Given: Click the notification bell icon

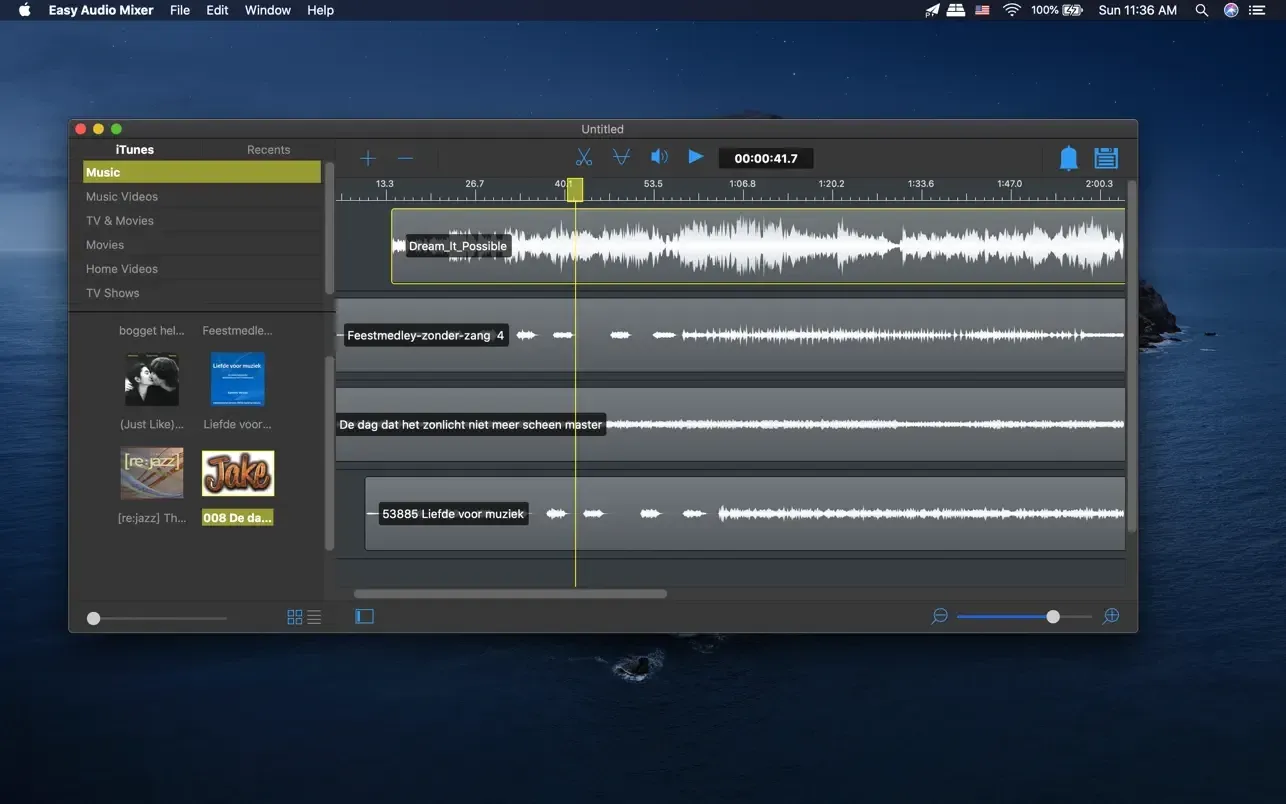Looking at the screenshot, I should 1068,157.
